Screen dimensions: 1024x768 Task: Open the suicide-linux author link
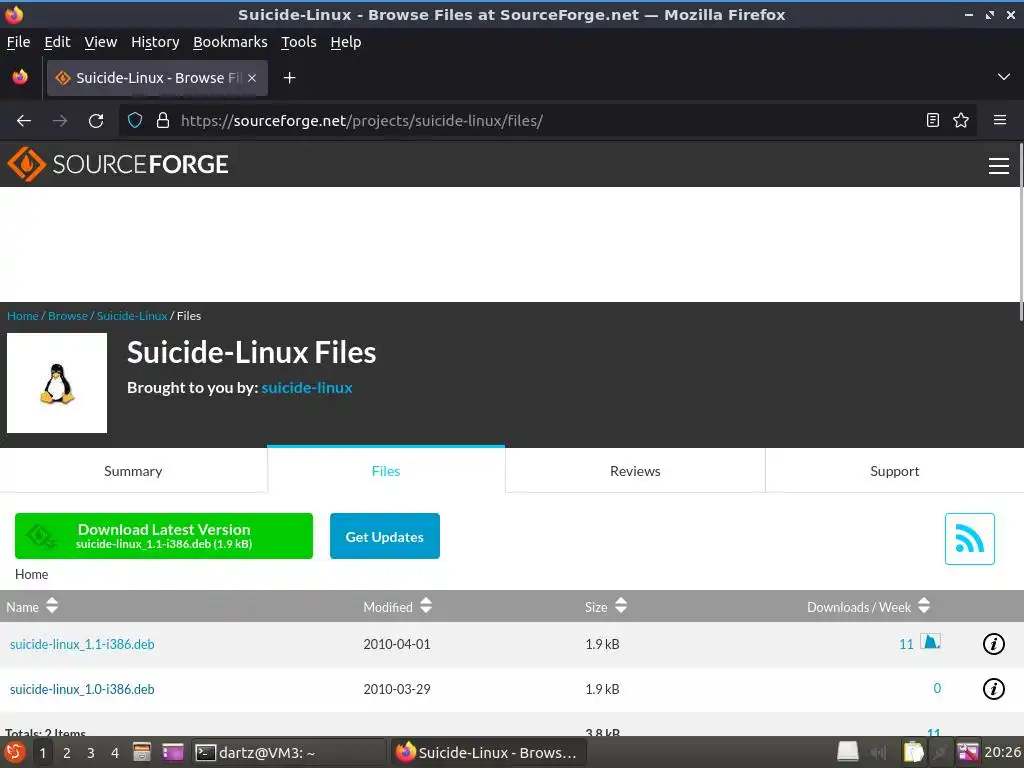pyautogui.click(x=307, y=387)
